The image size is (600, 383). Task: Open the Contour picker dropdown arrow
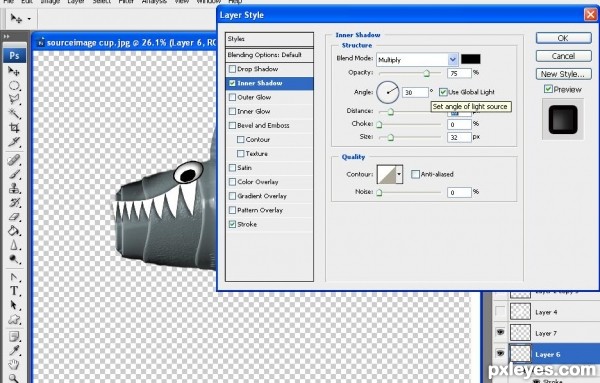click(x=399, y=174)
